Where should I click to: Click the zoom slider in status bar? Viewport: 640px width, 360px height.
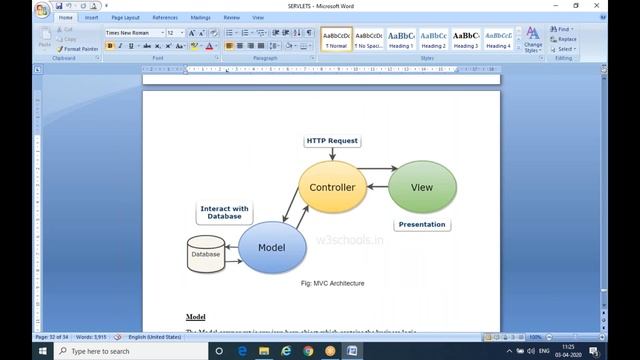[576, 337]
